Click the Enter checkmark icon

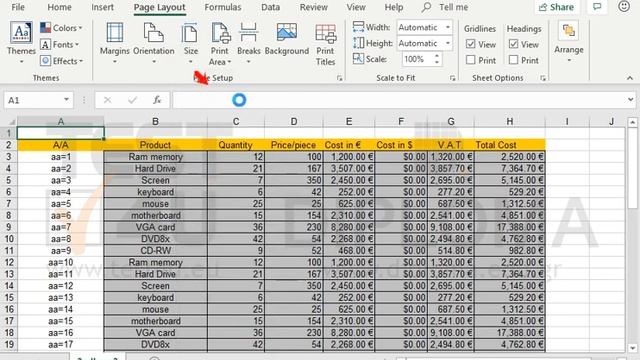[x=132, y=100]
